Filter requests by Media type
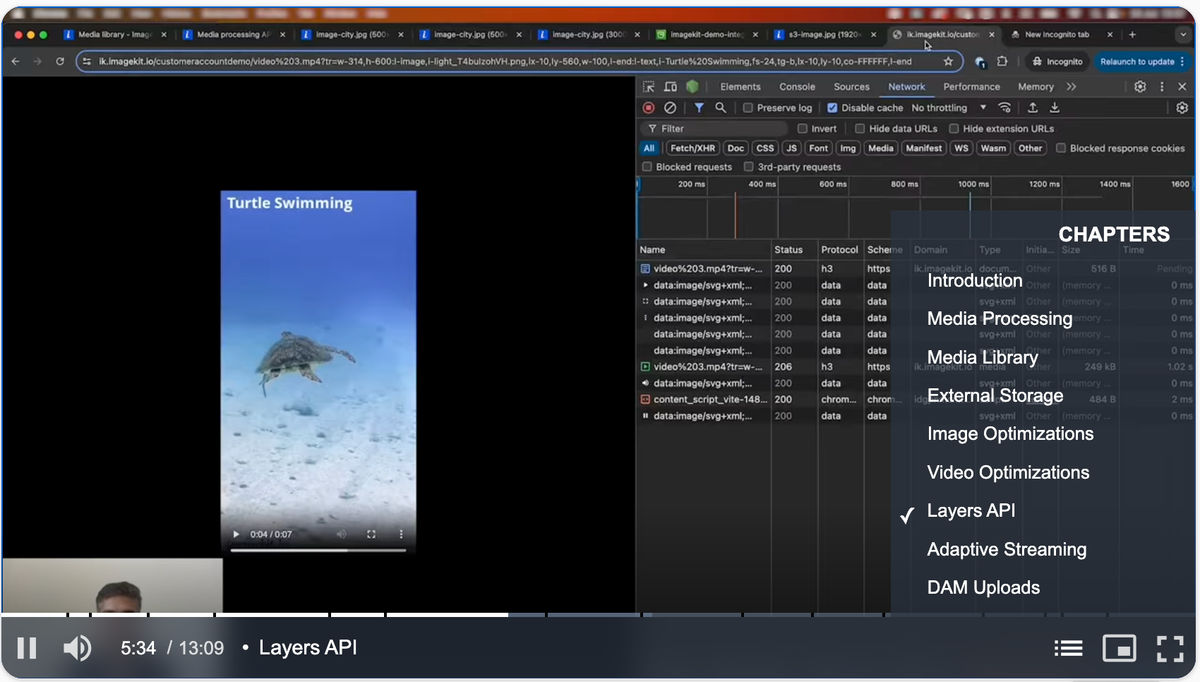 pyautogui.click(x=880, y=148)
